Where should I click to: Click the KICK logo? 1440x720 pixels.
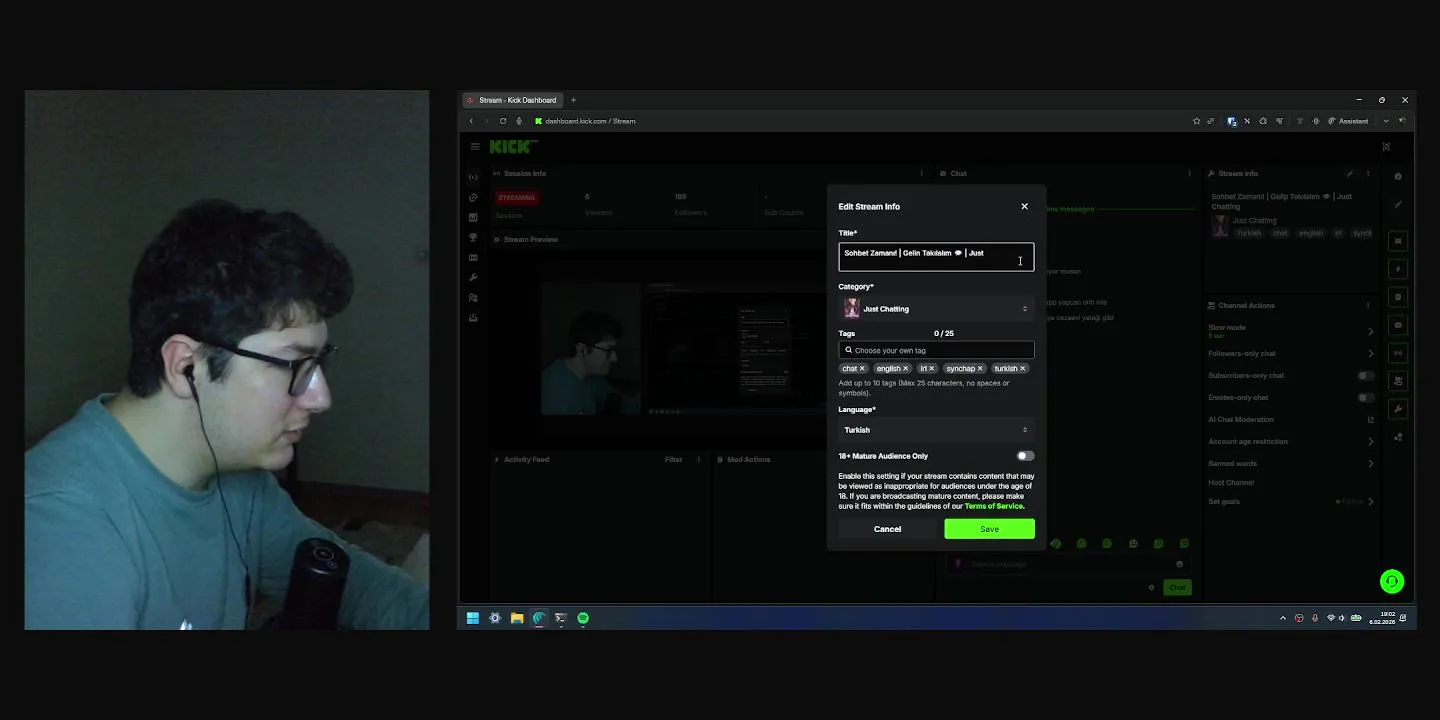coord(513,146)
